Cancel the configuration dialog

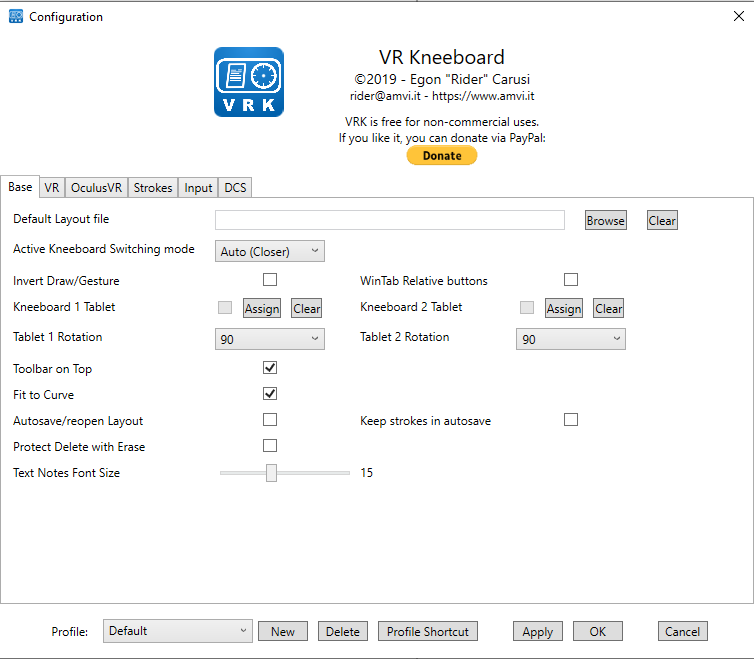click(x=683, y=632)
